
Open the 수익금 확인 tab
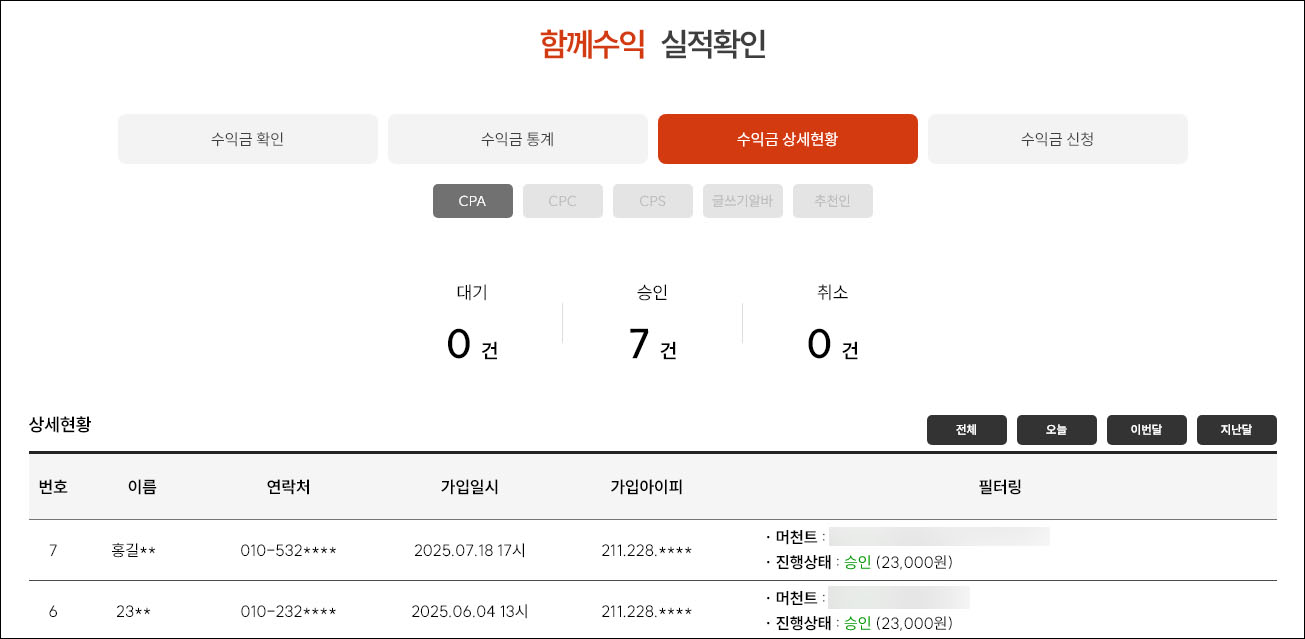[247, 139]
